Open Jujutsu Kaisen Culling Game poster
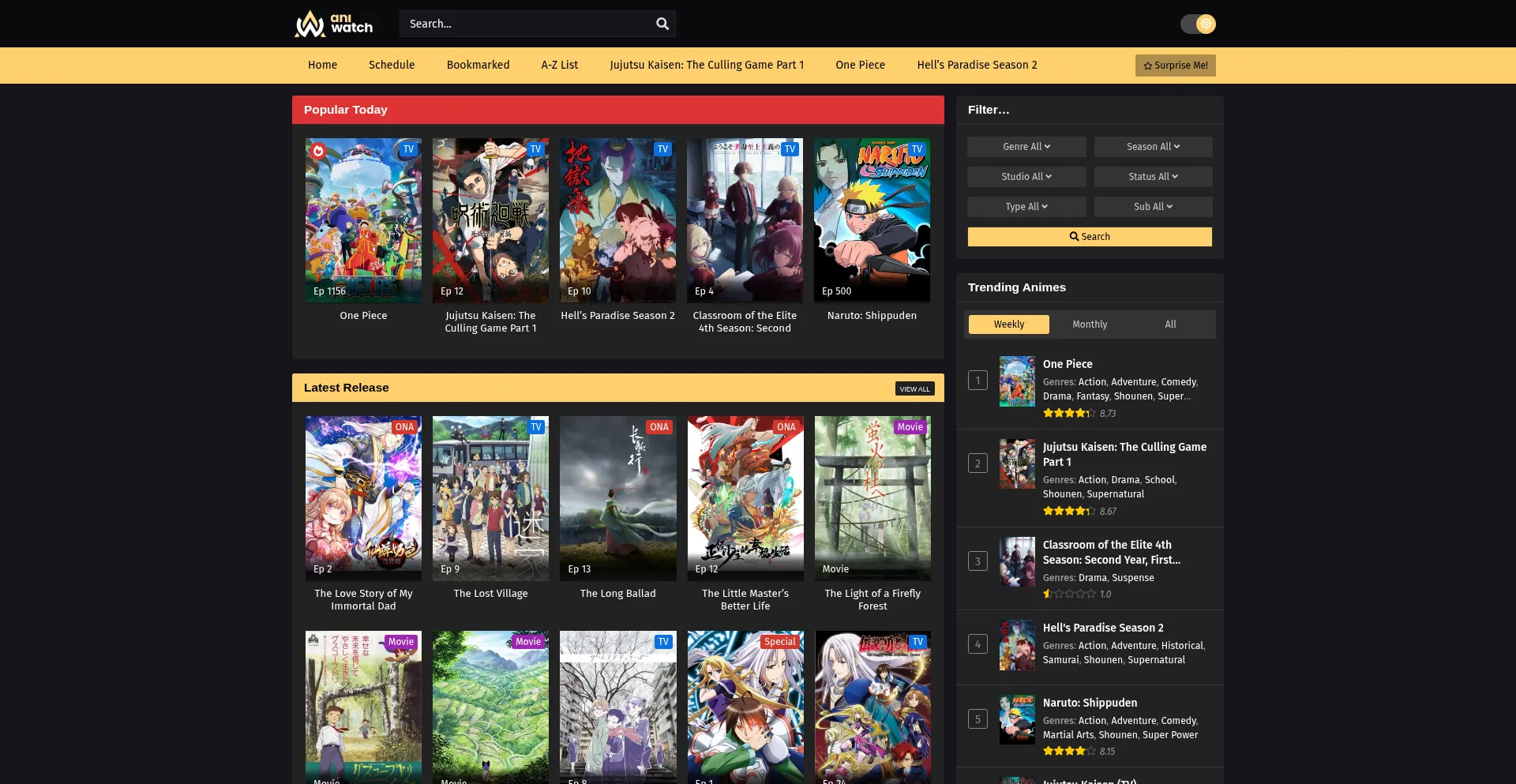 click(490, 220)
